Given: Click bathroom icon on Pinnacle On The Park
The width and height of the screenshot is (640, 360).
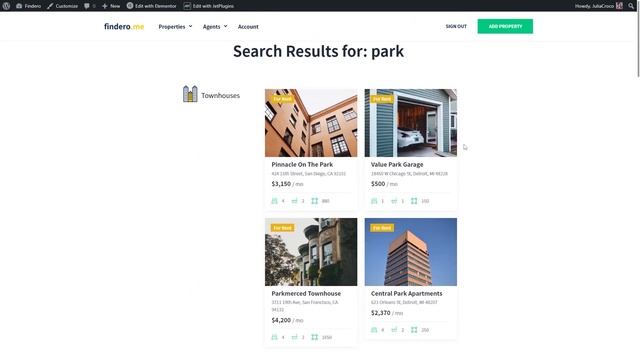Looking at the screenshot, I should point(295,201).
